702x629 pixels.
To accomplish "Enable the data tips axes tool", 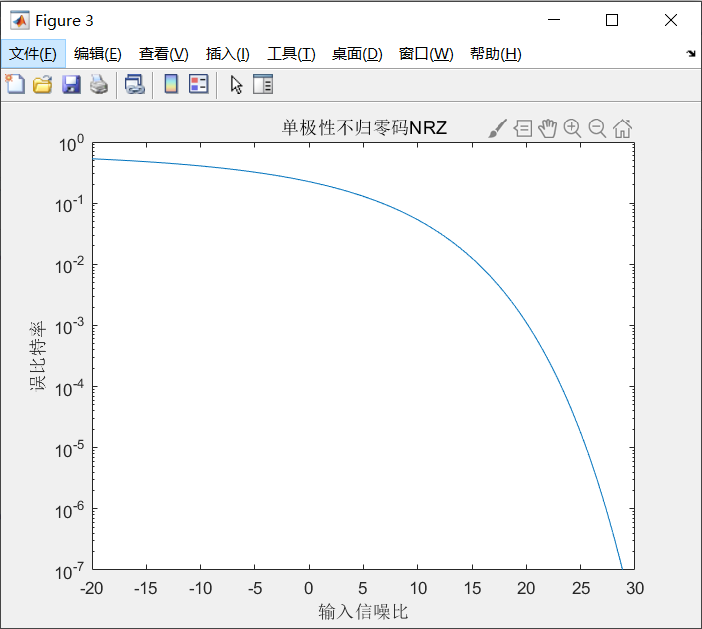I will coord(523,129).
